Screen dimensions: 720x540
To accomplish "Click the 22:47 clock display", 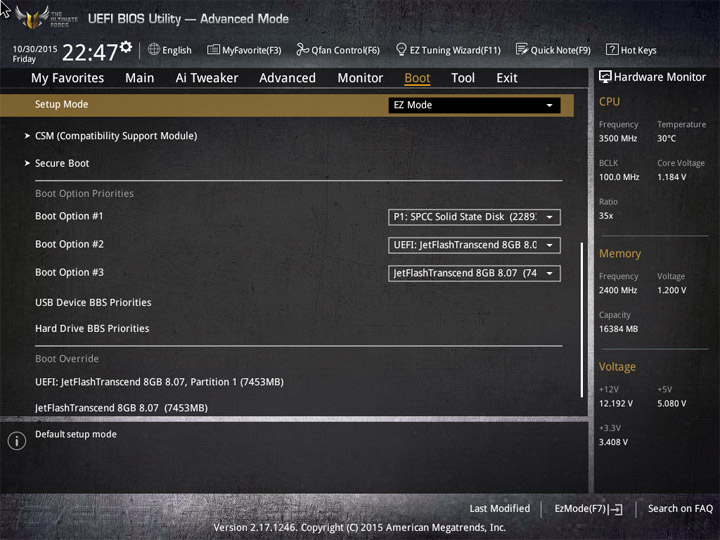I will 90,52.
